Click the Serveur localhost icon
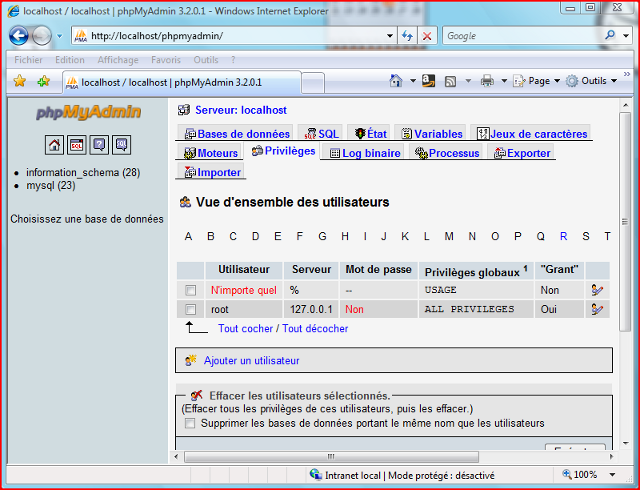Viewport: 640px width, 490px height. click(184, 110)
